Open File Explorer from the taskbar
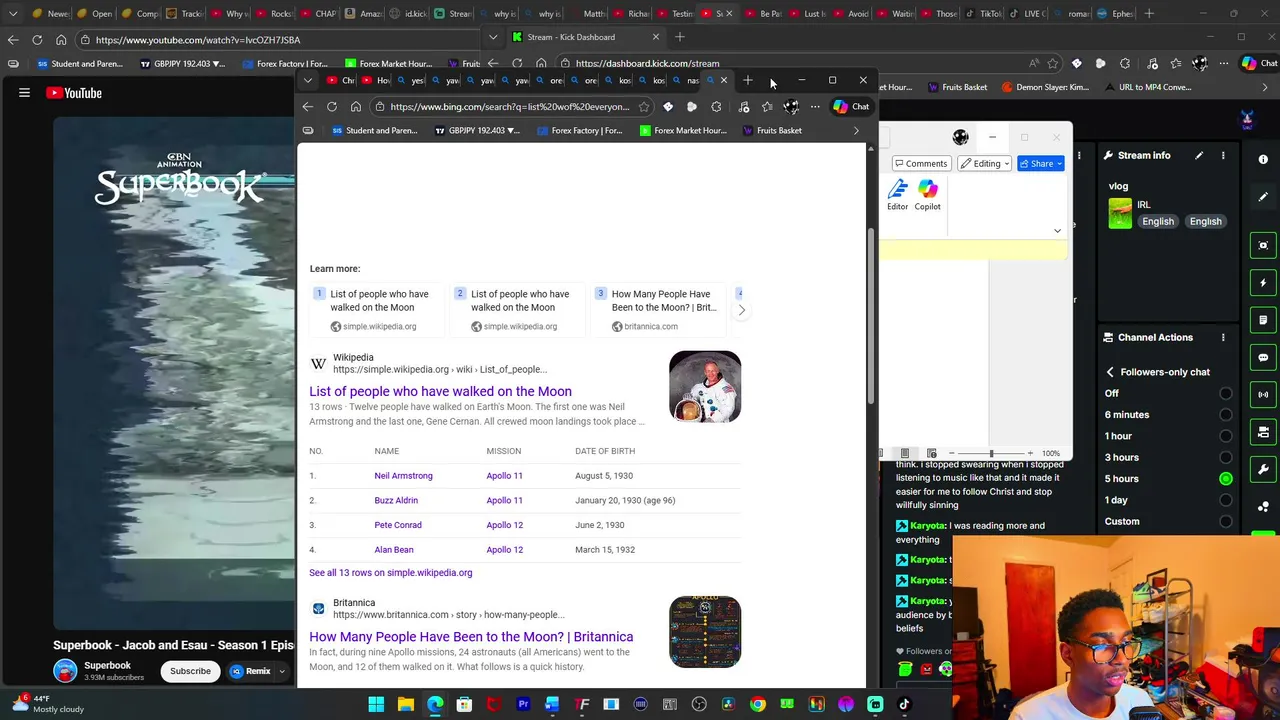 click(x=406, y=704)
